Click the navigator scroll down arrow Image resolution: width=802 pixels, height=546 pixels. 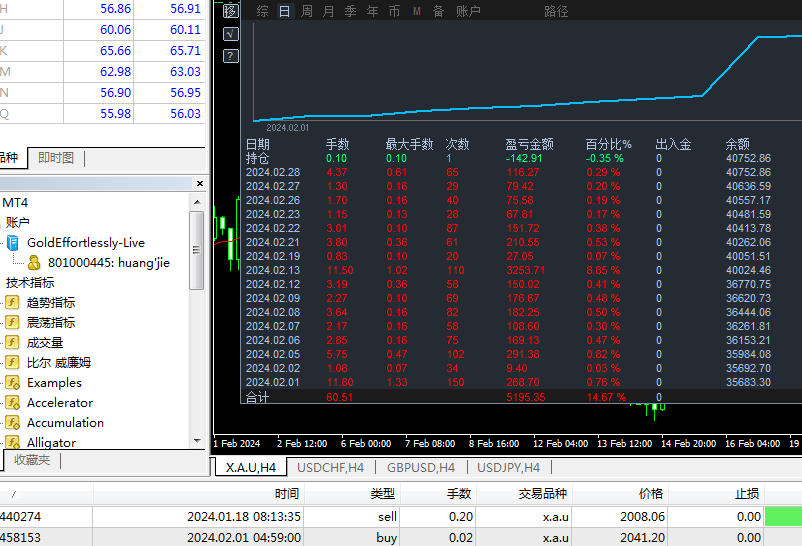(x=197, y=440)
